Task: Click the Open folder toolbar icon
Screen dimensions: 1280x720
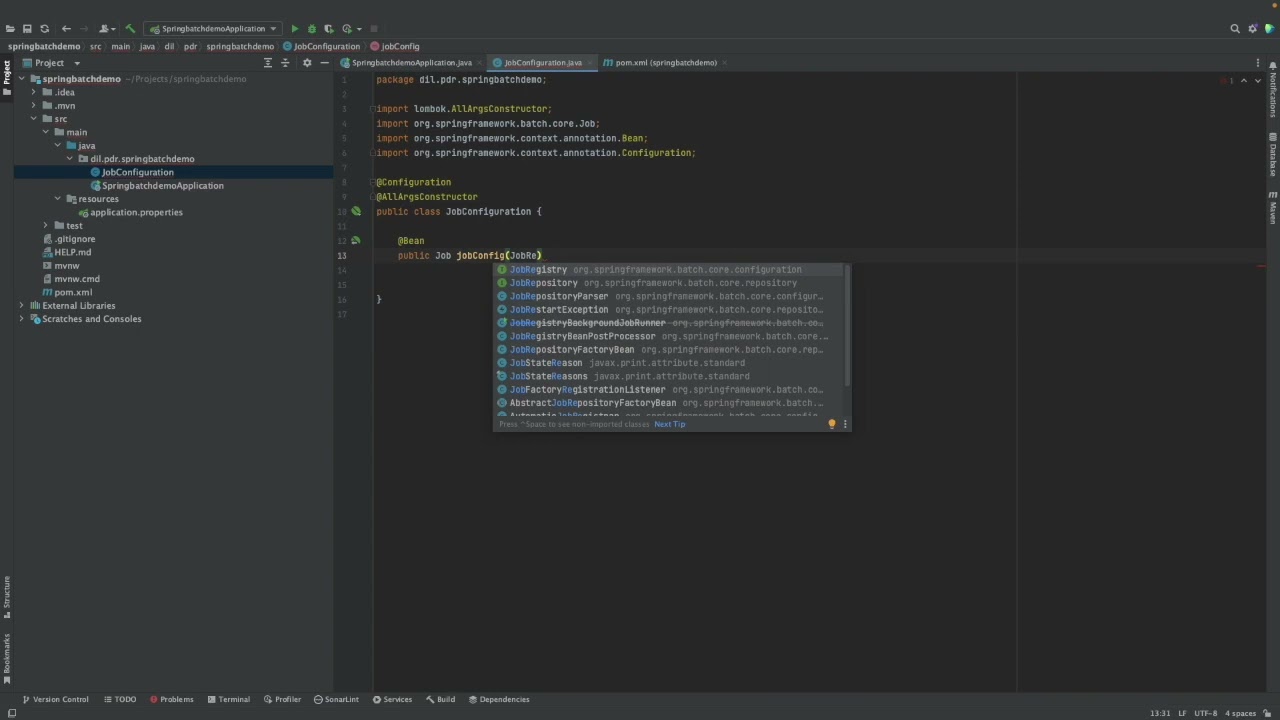Action: (x=10, y=28)
